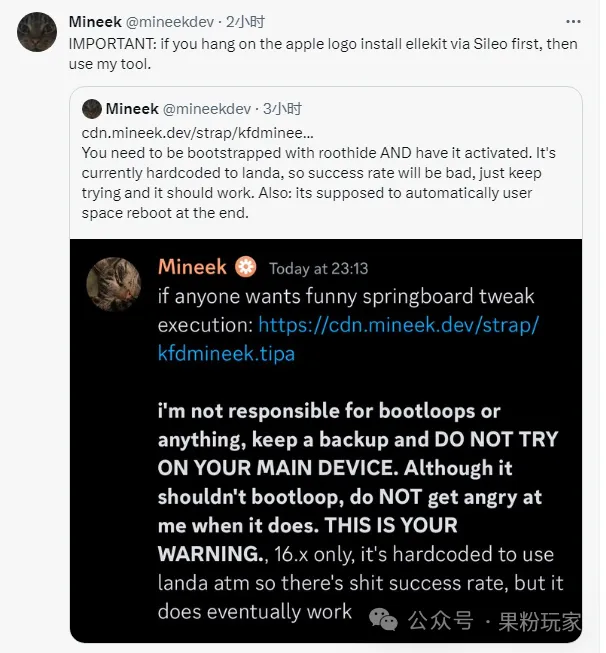Click the orange Mineek username in the Discord message

pos(194,267)
